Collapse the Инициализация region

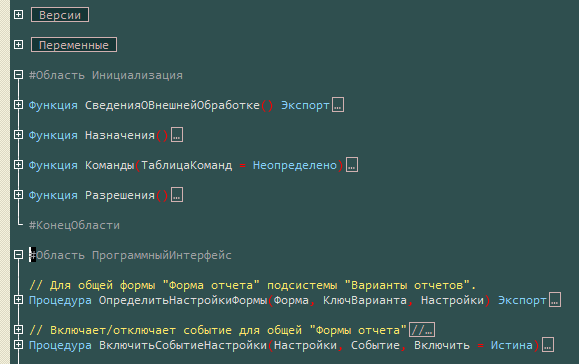tap(18, 75)
